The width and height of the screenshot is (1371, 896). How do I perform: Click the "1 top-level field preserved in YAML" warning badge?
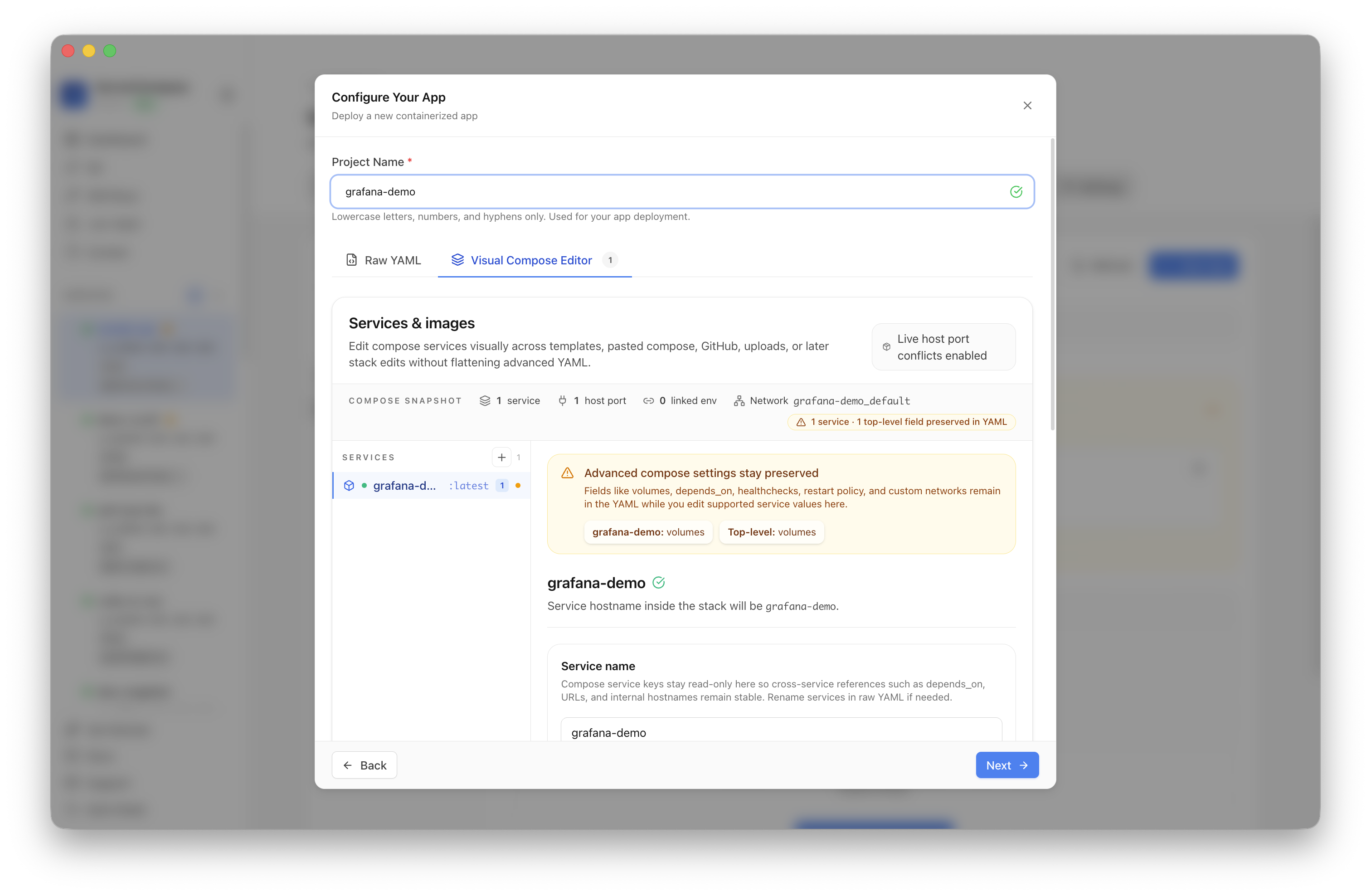[x=901, y=422]
